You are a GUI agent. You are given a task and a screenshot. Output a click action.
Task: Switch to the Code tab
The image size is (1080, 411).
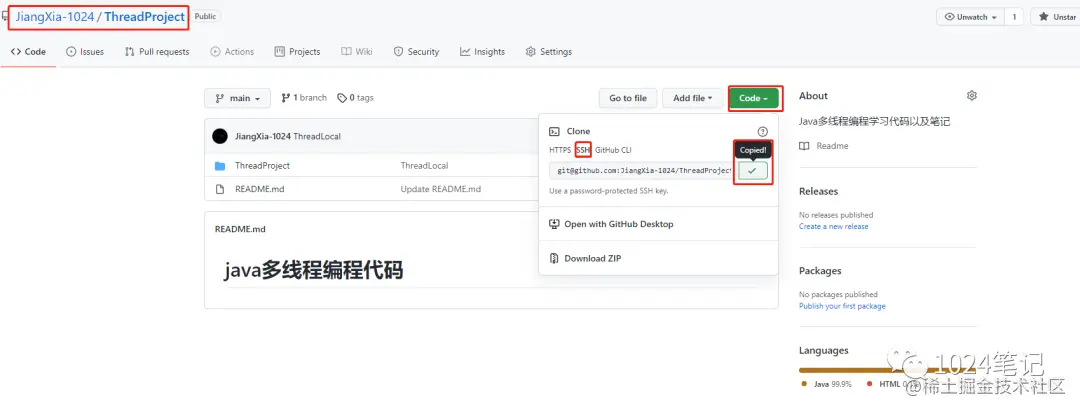click(x=28, y=52)
